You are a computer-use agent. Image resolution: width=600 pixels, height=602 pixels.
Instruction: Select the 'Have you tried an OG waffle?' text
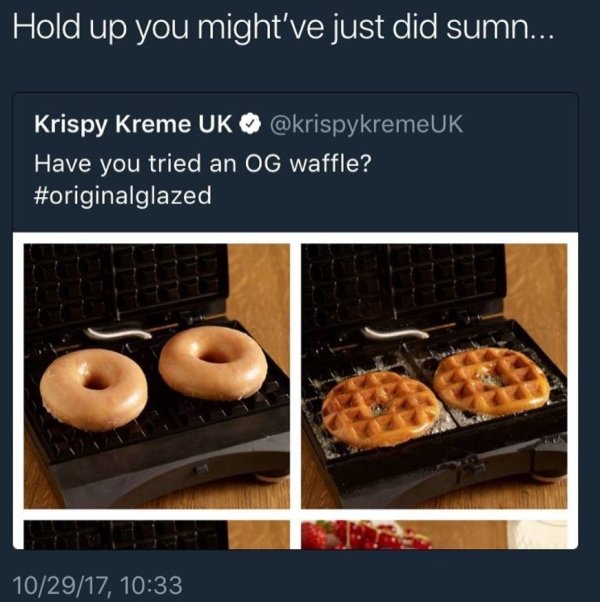coord(203,164)
